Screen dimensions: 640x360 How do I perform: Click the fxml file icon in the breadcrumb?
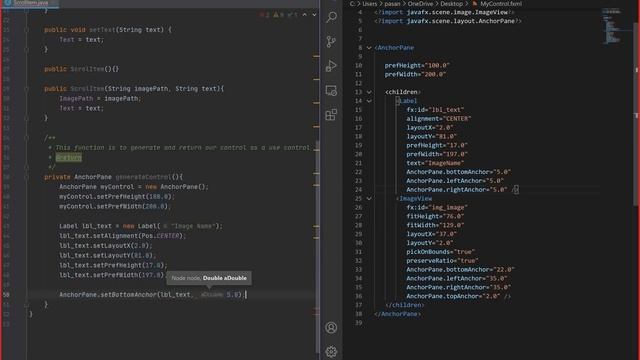[475, 4]
